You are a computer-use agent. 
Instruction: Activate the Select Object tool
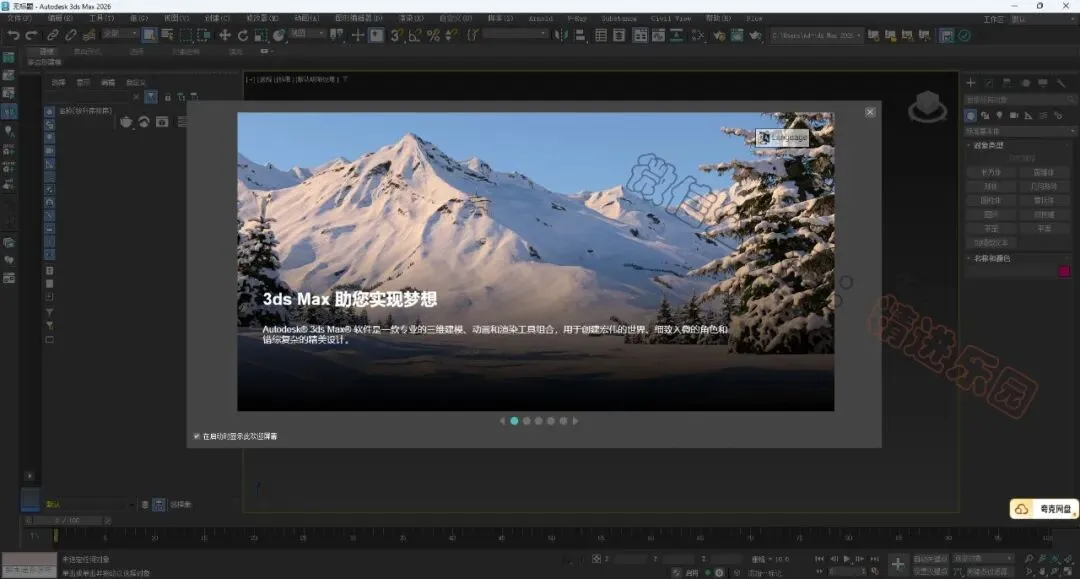(x=149, y=35)
